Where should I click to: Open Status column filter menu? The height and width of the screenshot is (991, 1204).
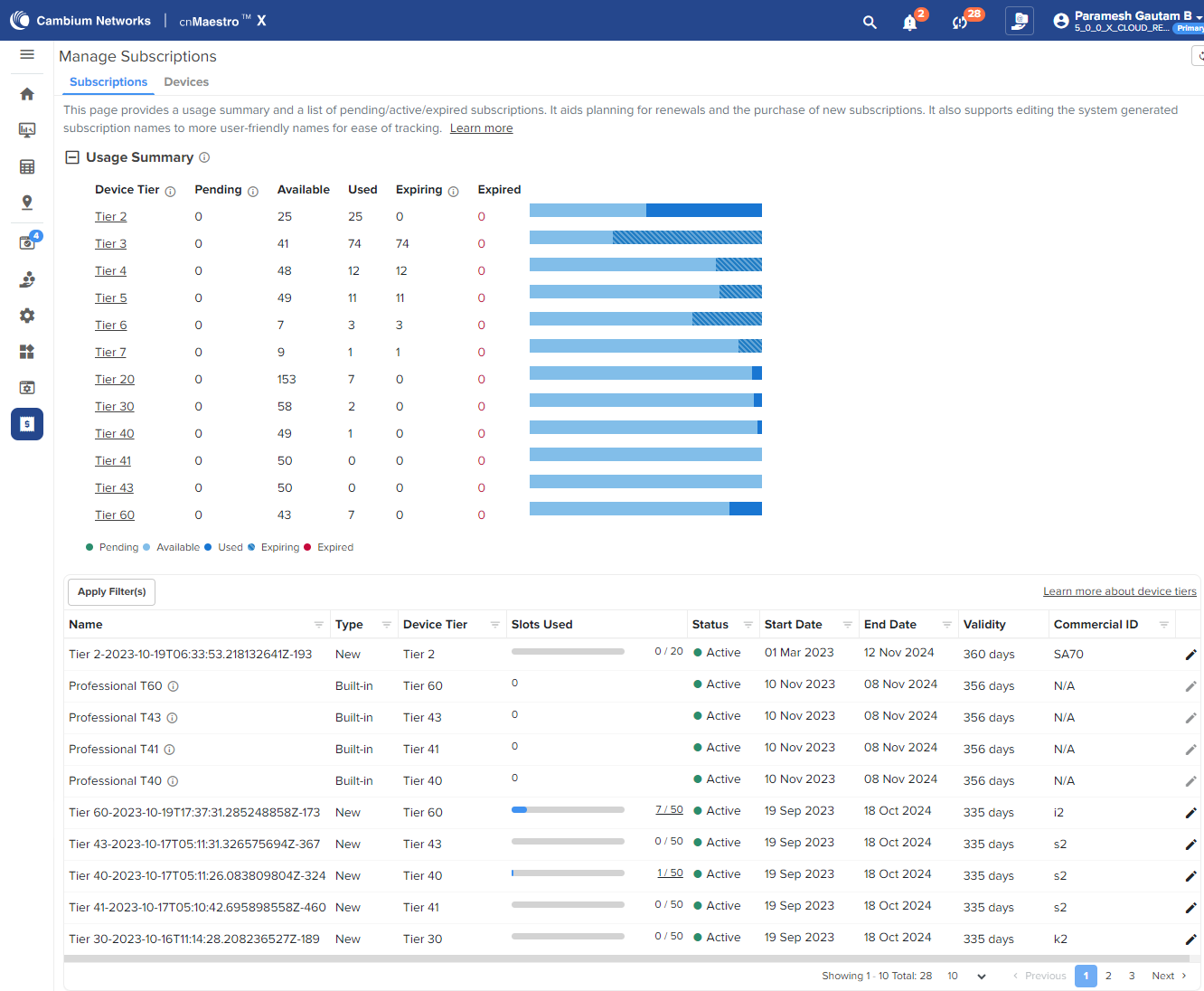coord(748,625)
